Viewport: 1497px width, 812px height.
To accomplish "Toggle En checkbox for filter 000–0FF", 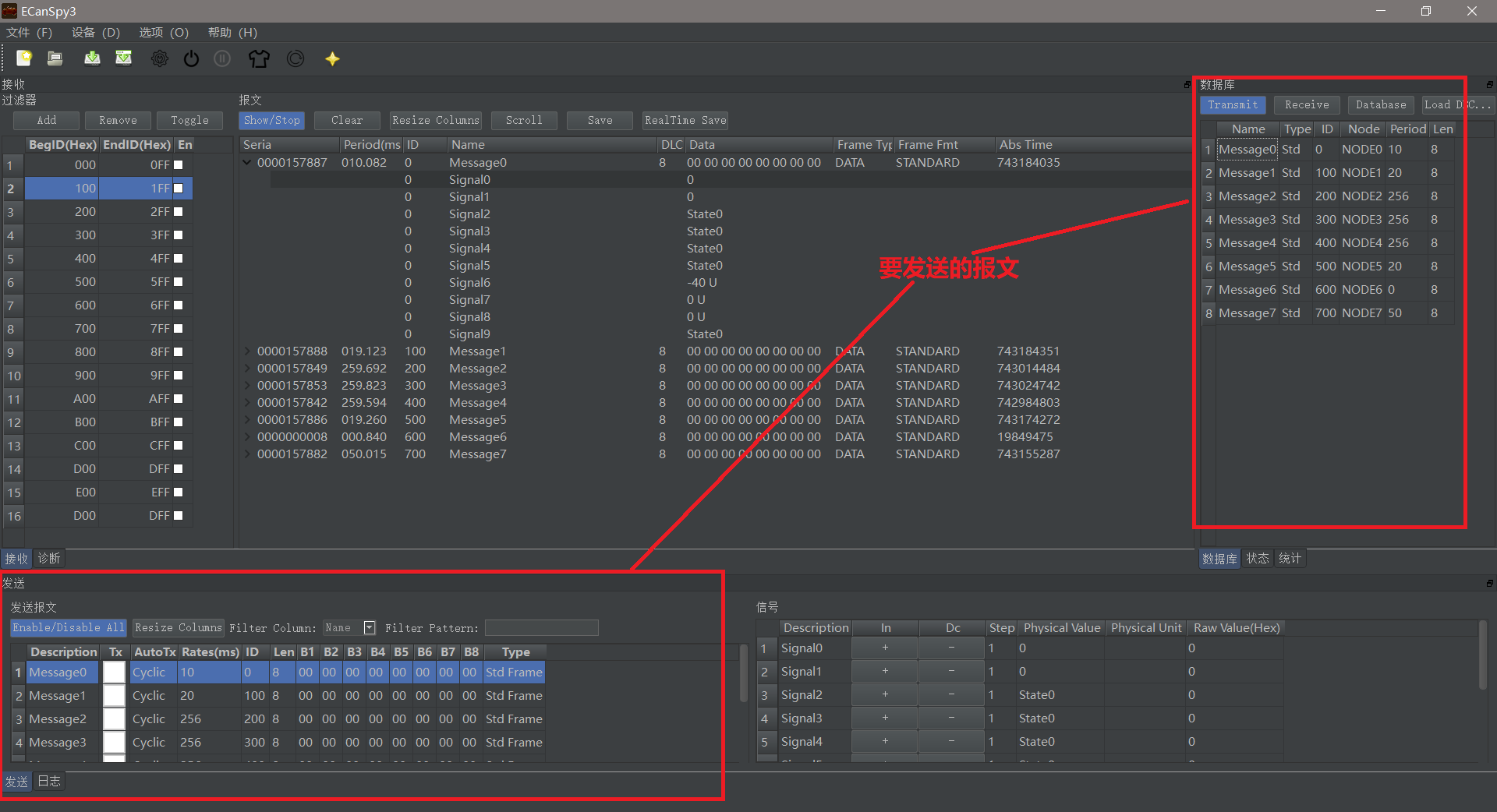I will pyautogui.click(x=178, y=165).
